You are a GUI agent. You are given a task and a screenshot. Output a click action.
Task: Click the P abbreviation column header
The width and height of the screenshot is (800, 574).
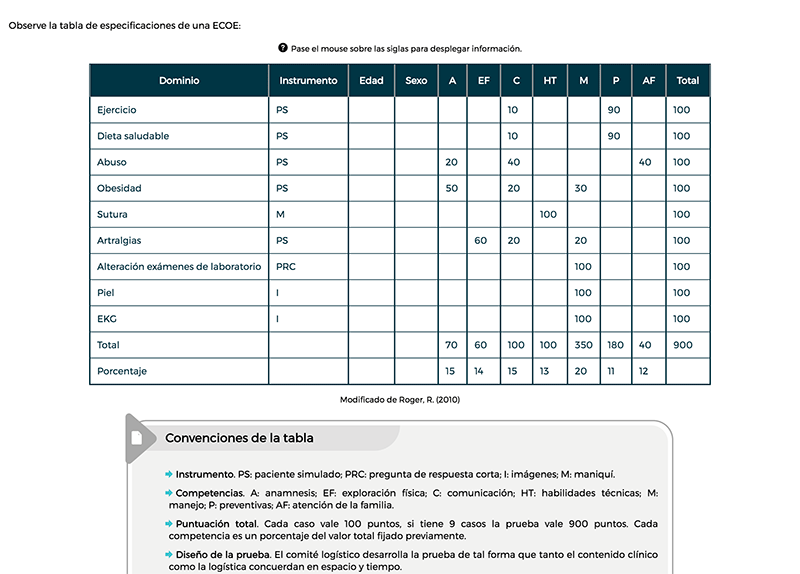click(x=616, y=81)
